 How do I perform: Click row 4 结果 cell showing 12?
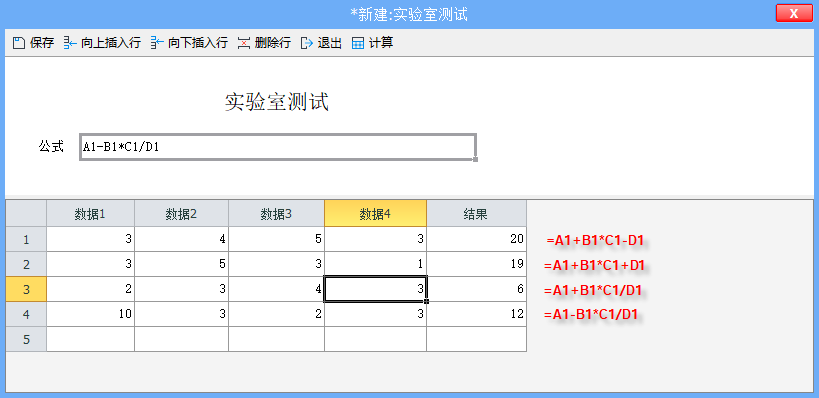(x=476, y=314)
